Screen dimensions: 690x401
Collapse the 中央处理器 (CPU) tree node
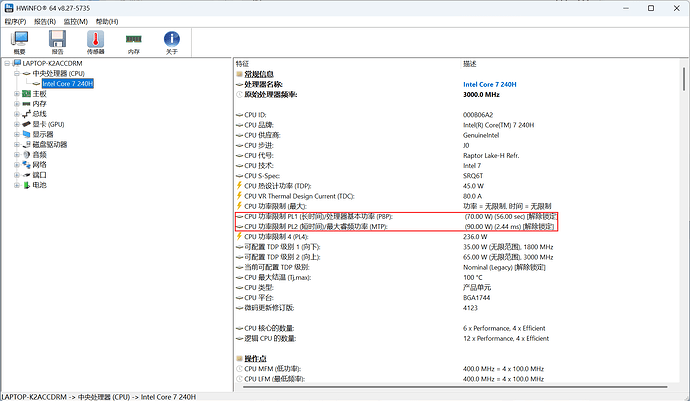tap(16, 73)
